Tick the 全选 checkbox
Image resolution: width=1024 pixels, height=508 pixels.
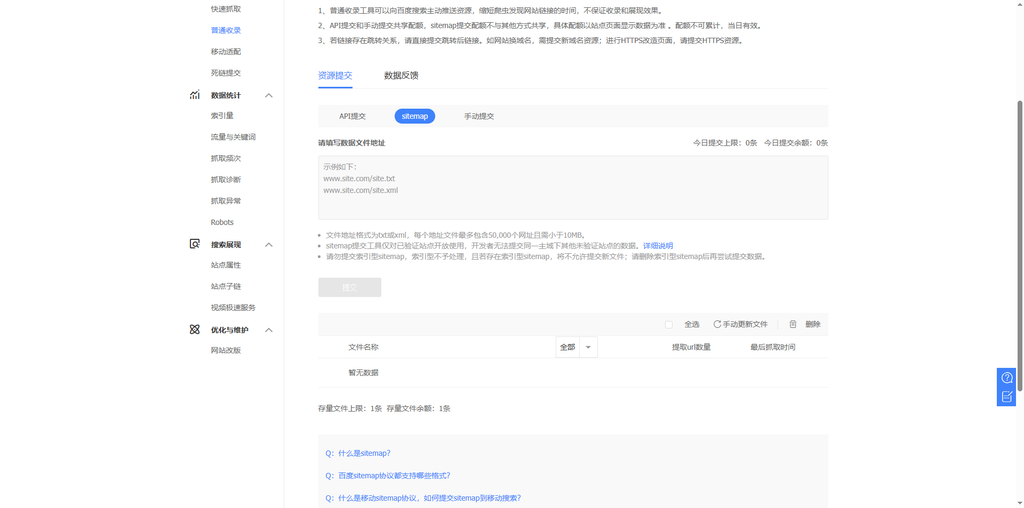[x=669, y=325]
